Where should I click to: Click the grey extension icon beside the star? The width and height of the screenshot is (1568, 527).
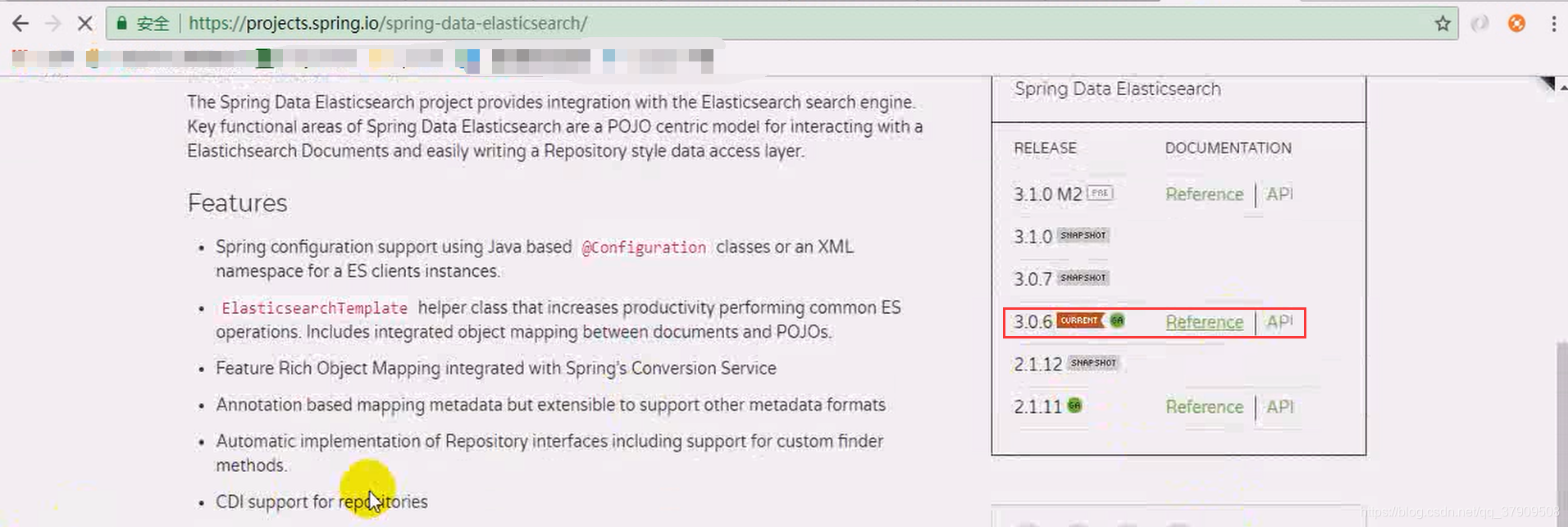[1479, 24]
